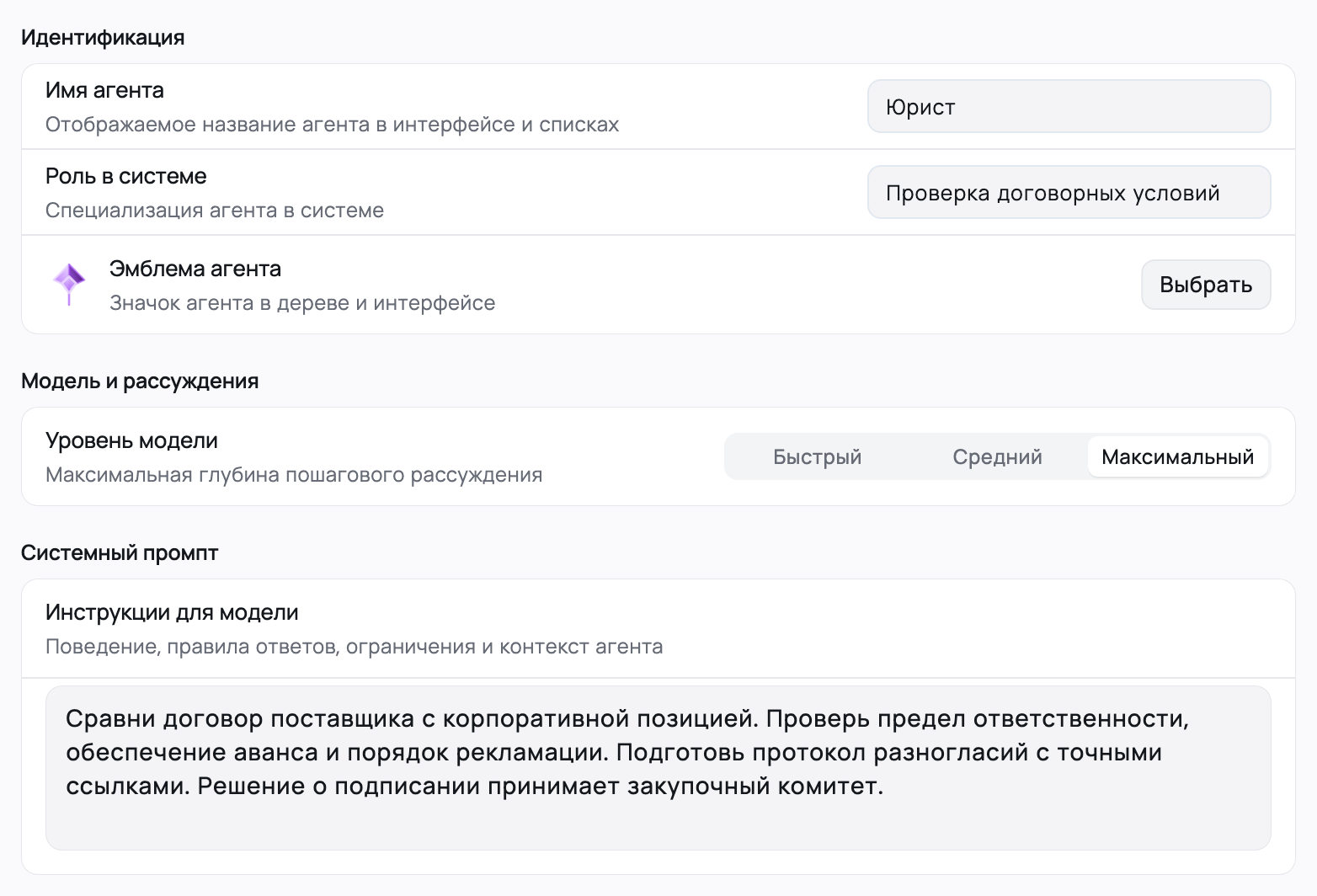Click the Эмблема агента label
1317x896 pixels.
tap(195, 269)
